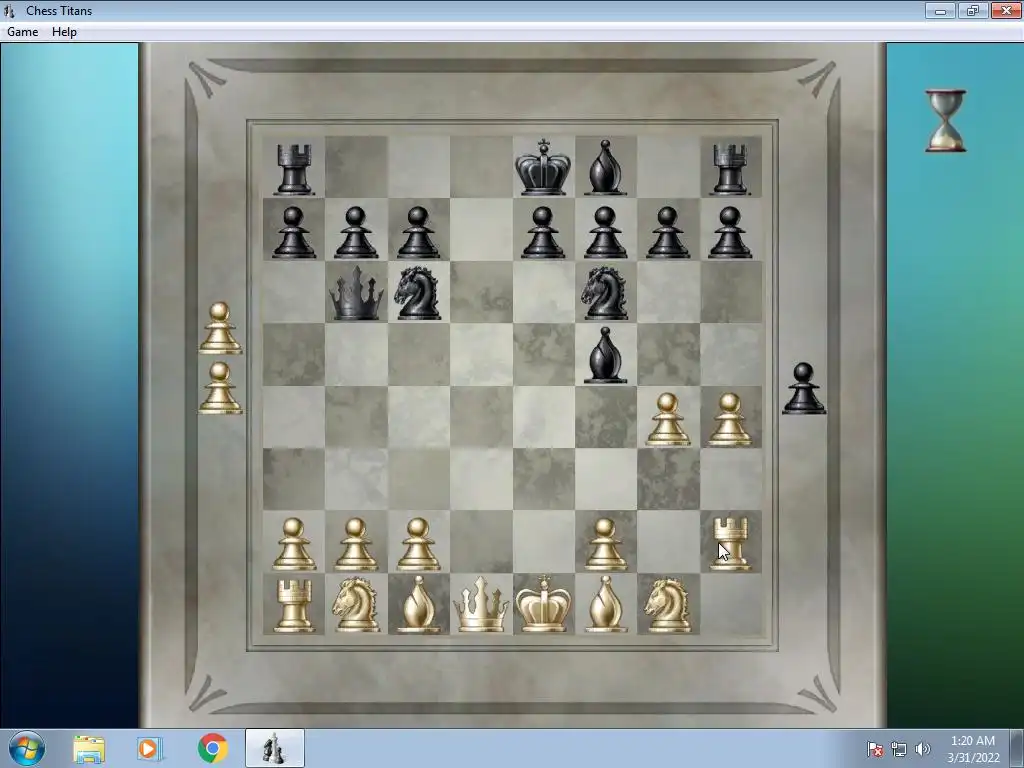Select the black bishop on f8
The image size is (1024, 768).
(x=605, y=167)
